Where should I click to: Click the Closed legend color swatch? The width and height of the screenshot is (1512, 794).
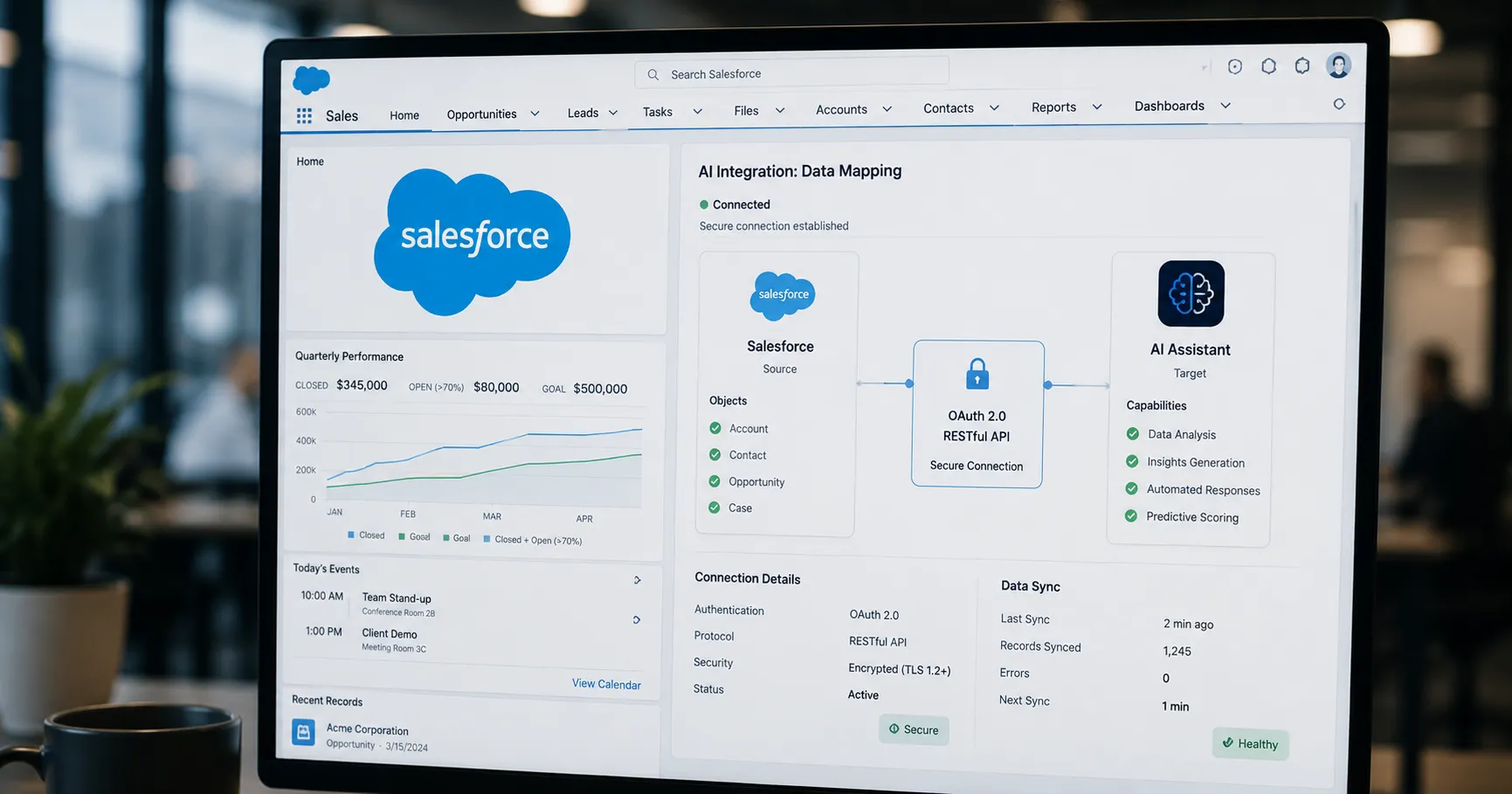point(351,535)
